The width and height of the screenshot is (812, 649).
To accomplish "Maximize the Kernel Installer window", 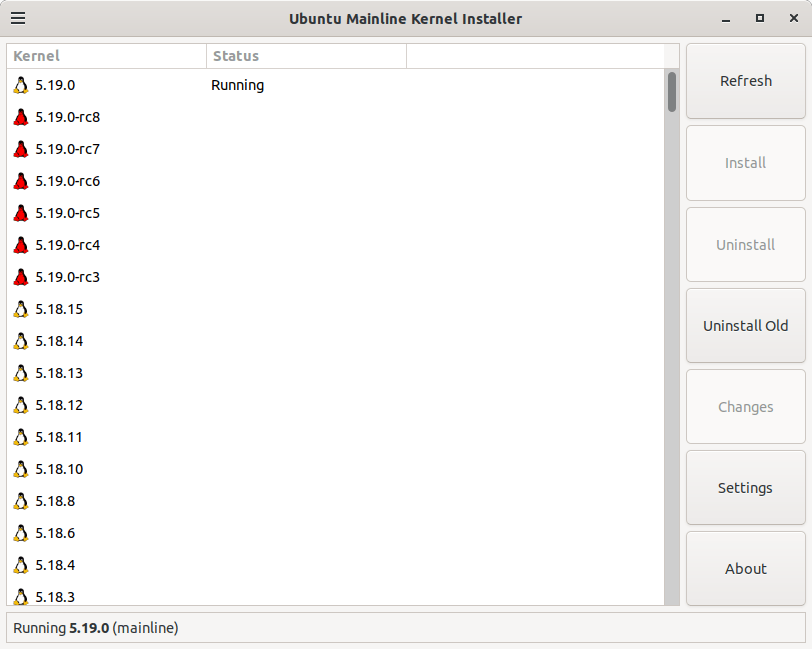I will click(x=759, y=18).
